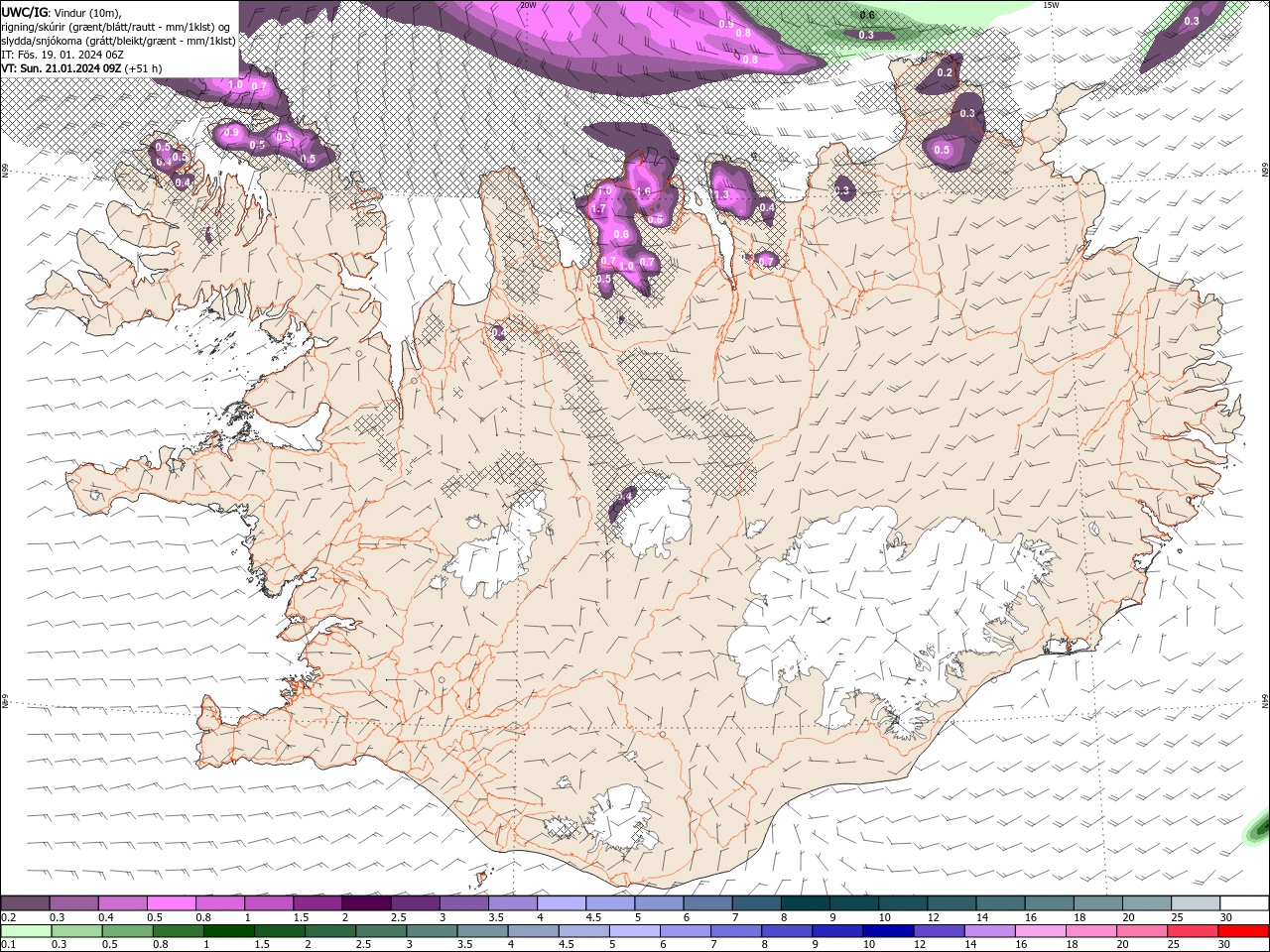Click the dark green 1 rain legend swatch

[229, 931]
